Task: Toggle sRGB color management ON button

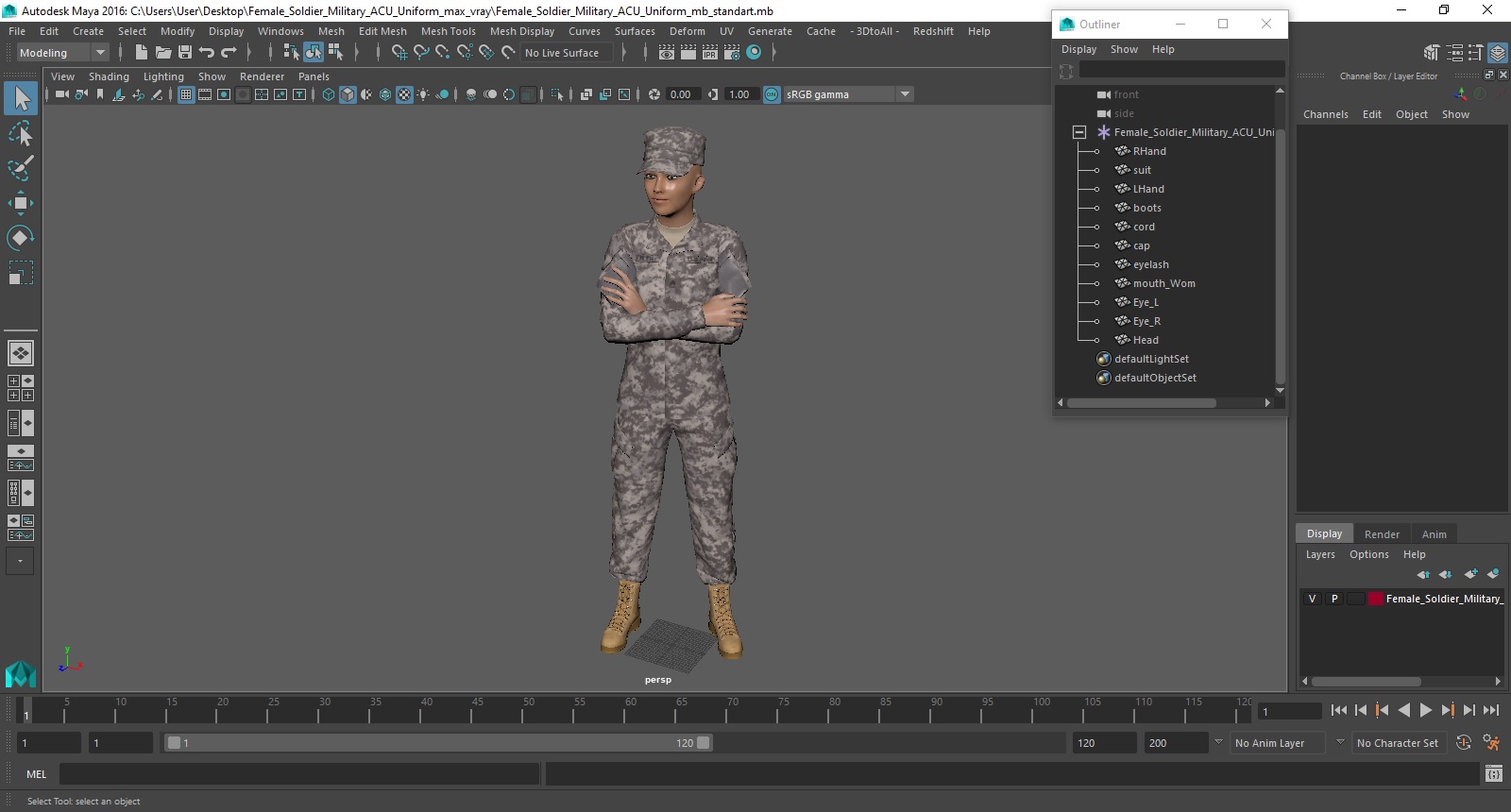Action: coord(772,94)
